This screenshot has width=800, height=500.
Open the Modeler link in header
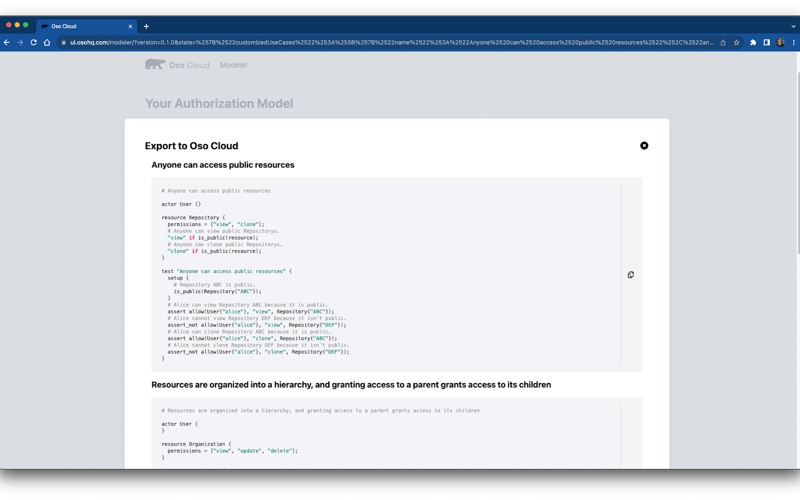(233, 65)
